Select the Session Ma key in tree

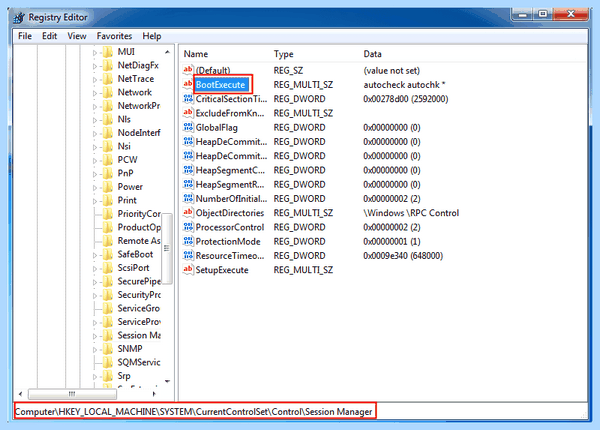139,335
